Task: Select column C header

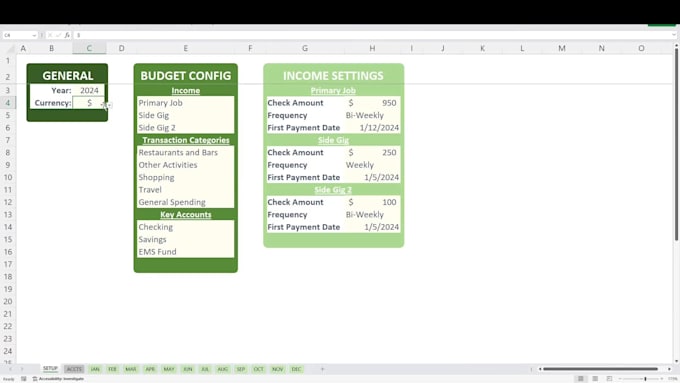Action: [x=89, y=48]
